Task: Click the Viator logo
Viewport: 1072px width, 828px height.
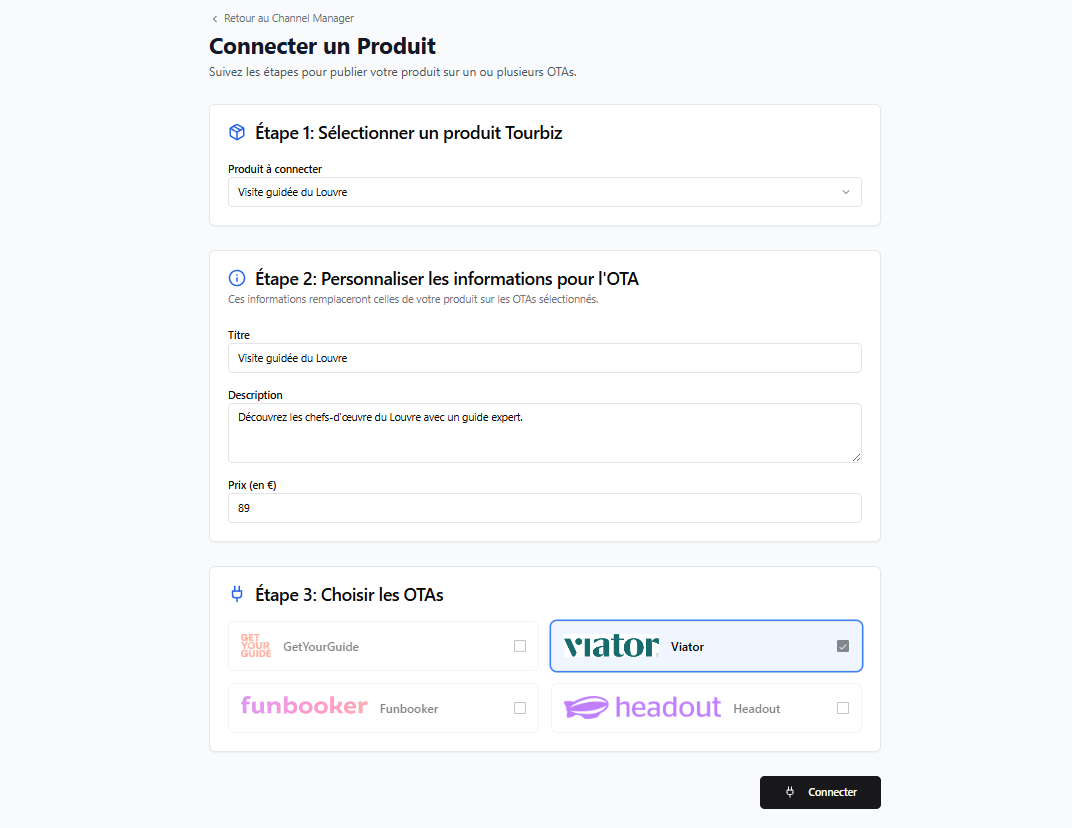Action: tap(611, 646)
